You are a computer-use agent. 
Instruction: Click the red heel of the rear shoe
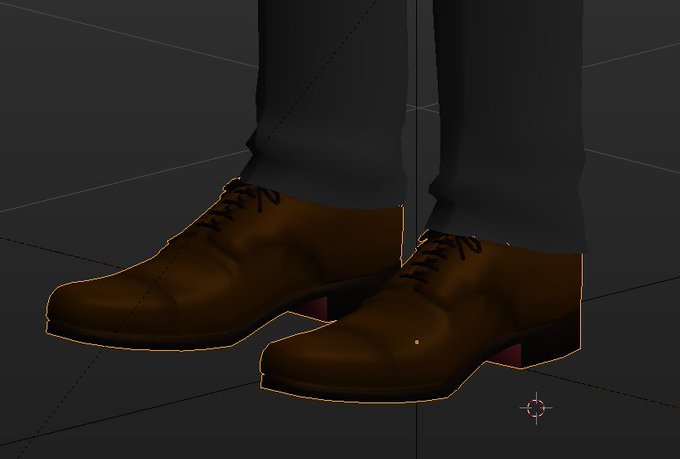312,308
